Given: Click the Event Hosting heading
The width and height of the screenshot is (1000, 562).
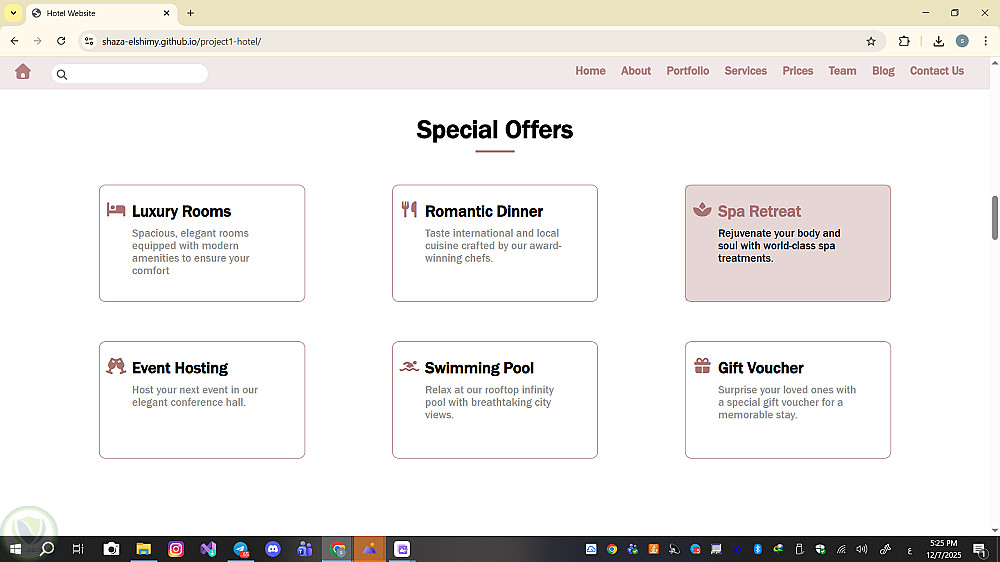Looking at the screenshot, I should point(180,368).
